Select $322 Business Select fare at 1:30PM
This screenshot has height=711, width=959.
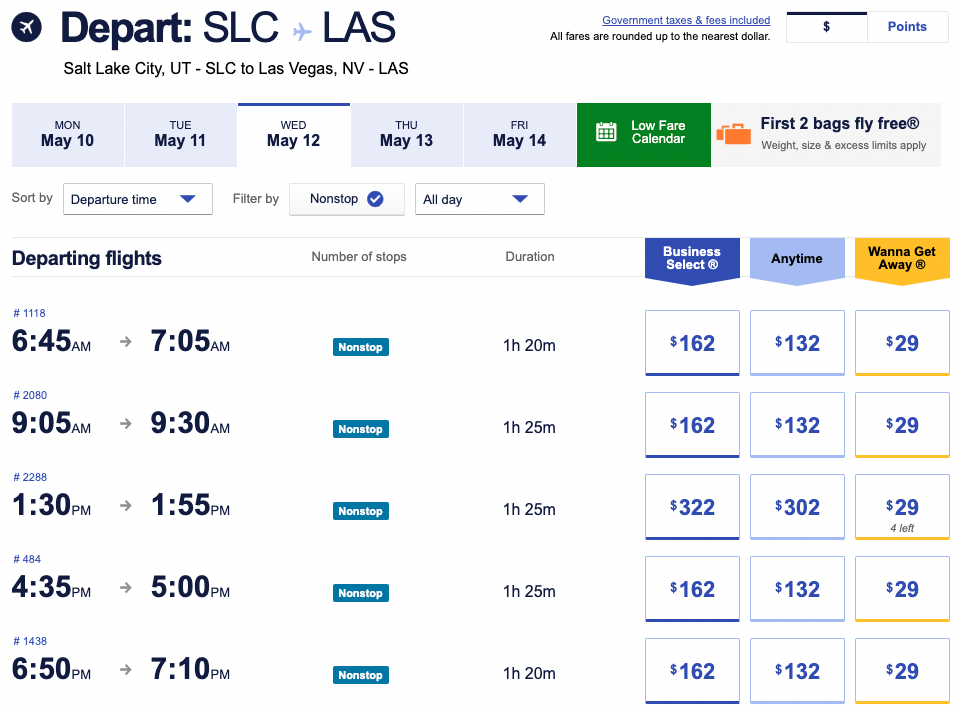pos(692,508)
